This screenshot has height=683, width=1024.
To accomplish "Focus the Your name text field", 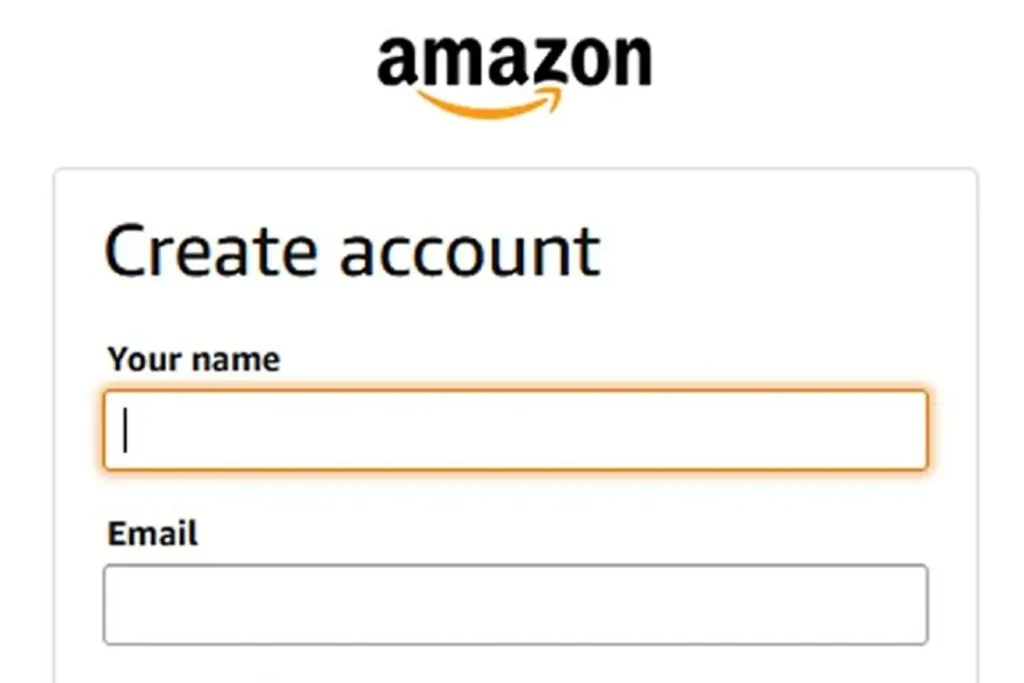I will 515,431.
